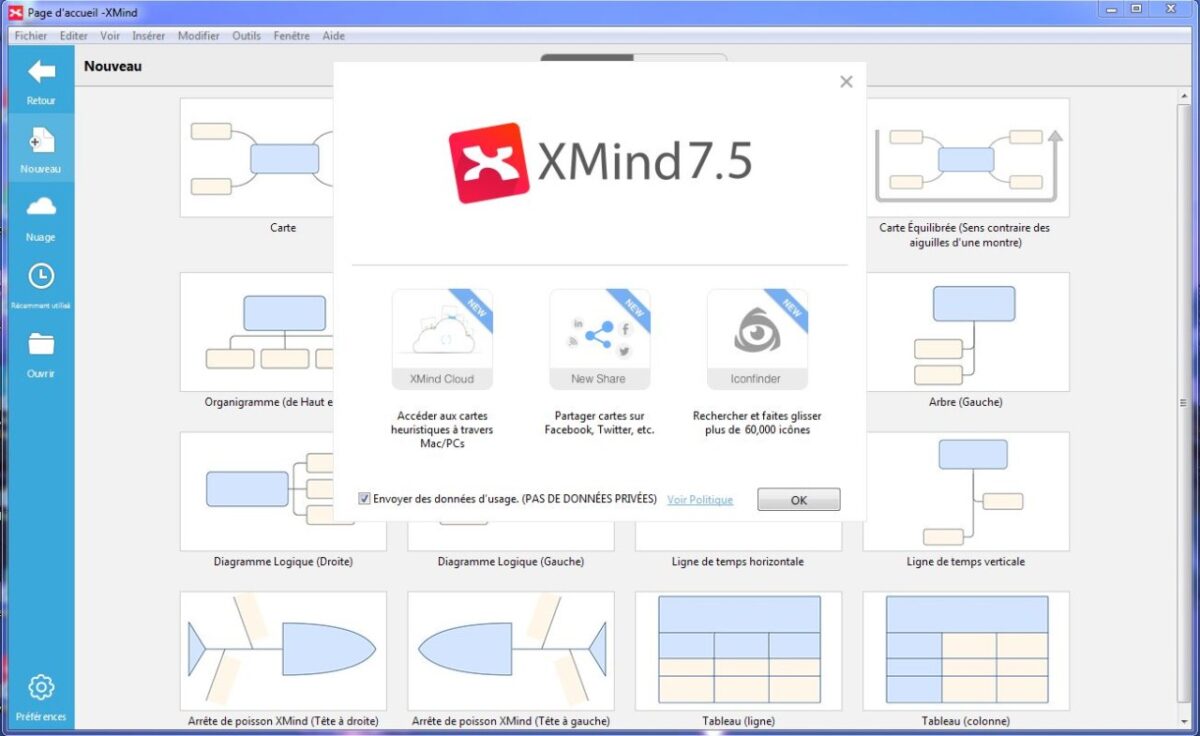Viewport: 1200px width, 736px height.
Task: Show recently used files via sidebar icon
Action: pos(40,282)
